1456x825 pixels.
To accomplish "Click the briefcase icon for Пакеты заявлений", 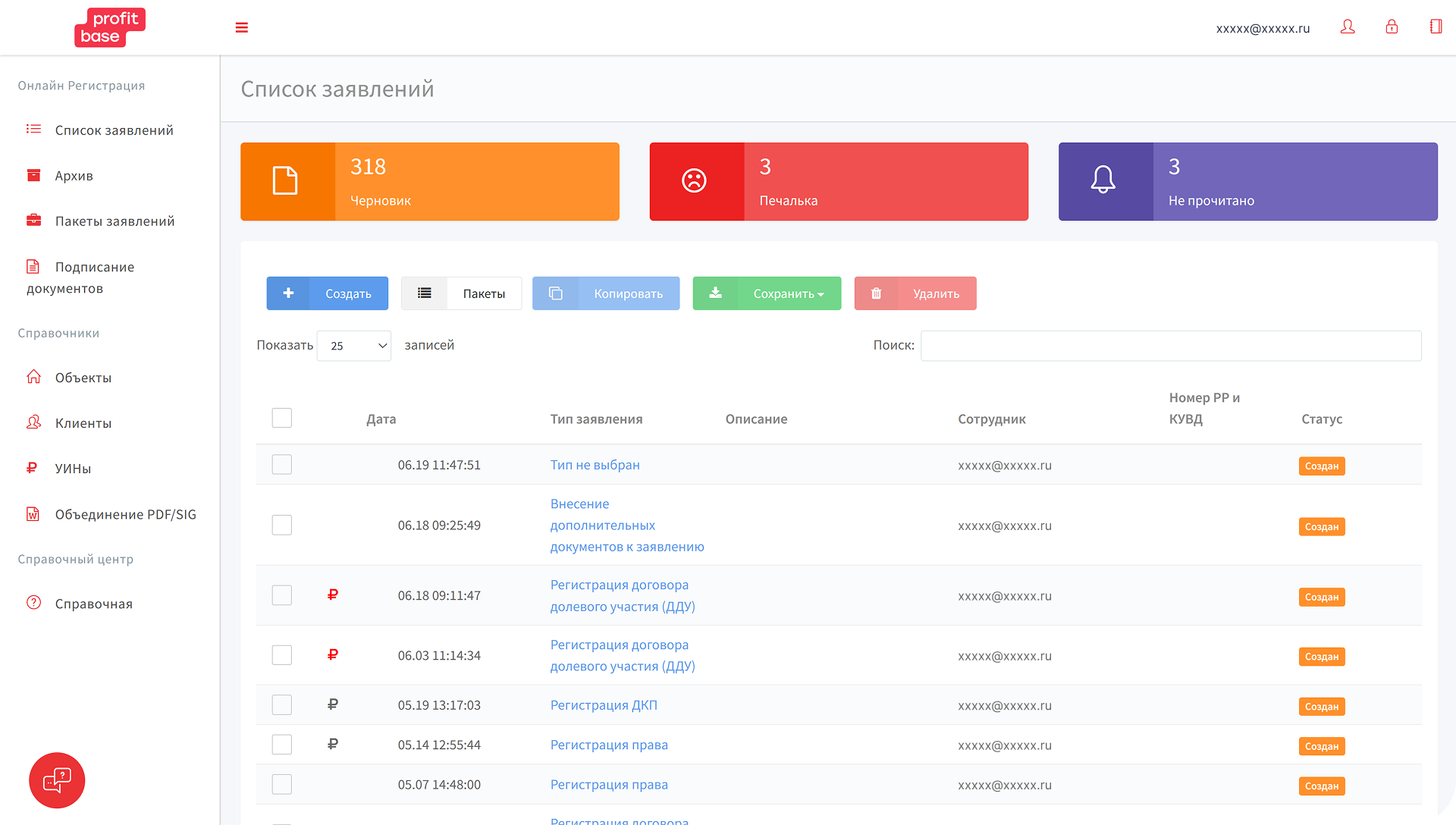I will 33,221.
